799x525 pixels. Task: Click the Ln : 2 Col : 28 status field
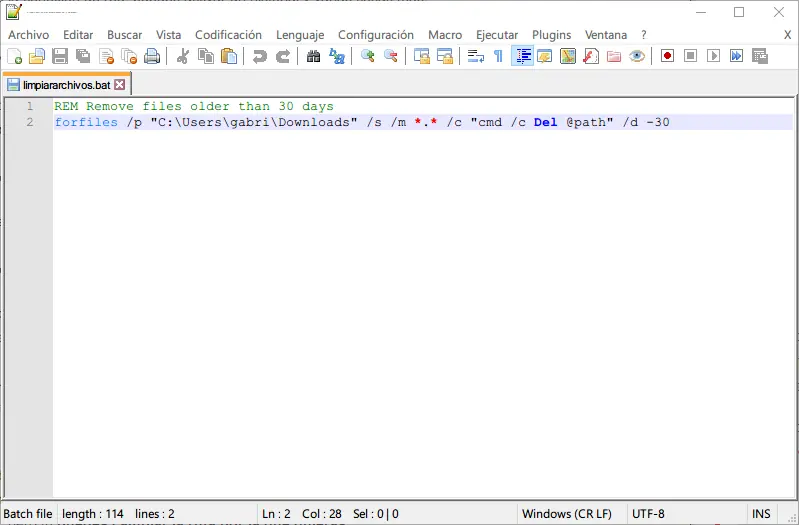[302, 513]
